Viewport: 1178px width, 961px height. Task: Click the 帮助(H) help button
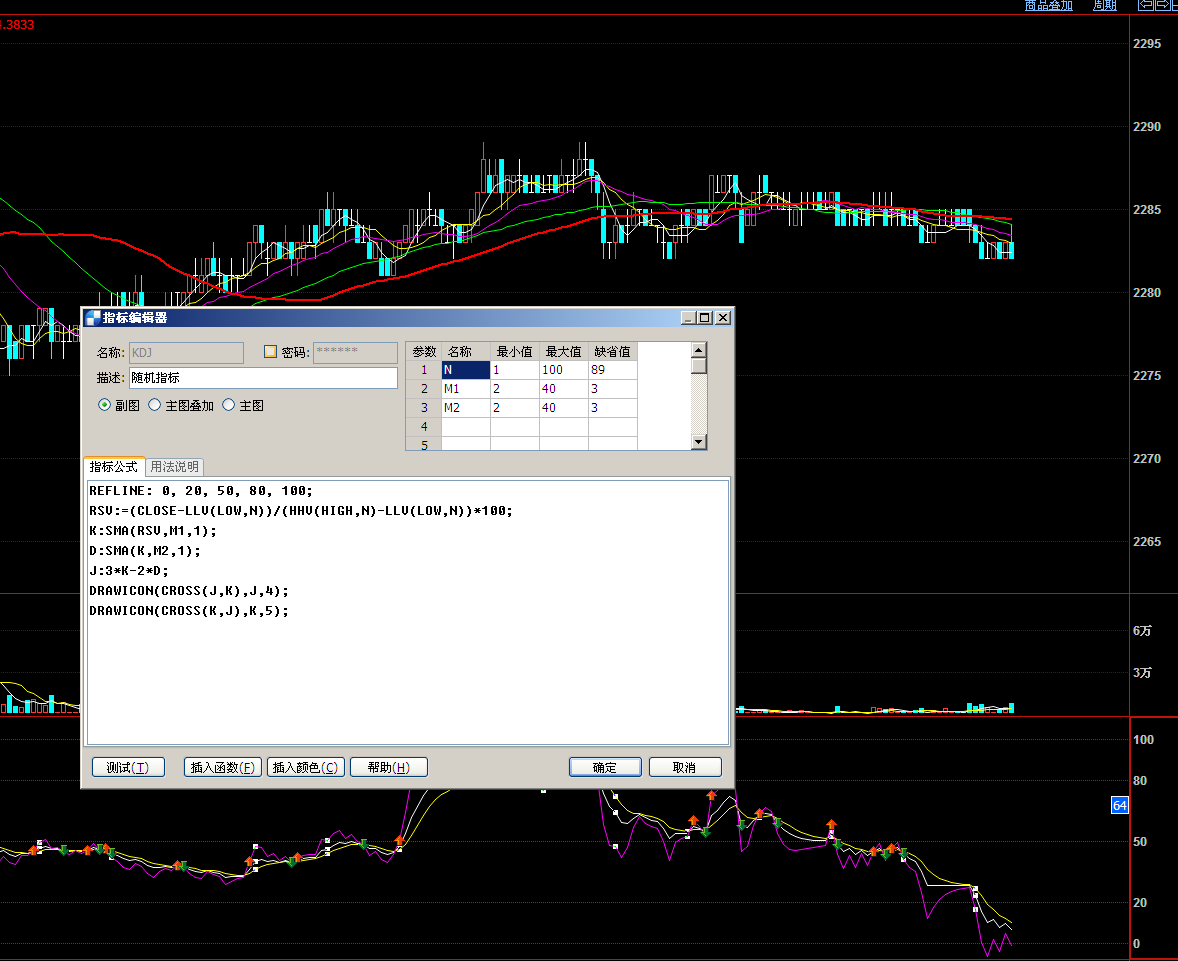pyautogui.click(x=388, y=767)
